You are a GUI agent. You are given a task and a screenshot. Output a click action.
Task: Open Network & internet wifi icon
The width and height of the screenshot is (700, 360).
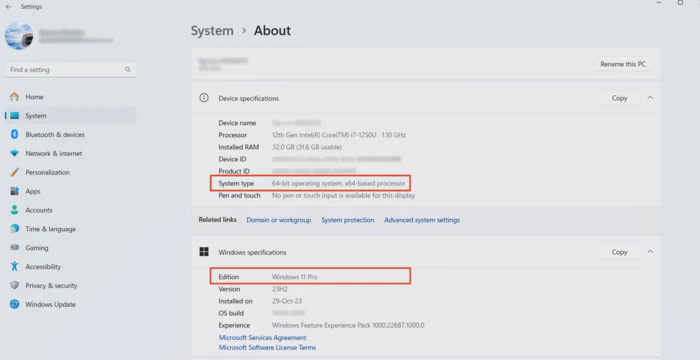coord(14,153)
